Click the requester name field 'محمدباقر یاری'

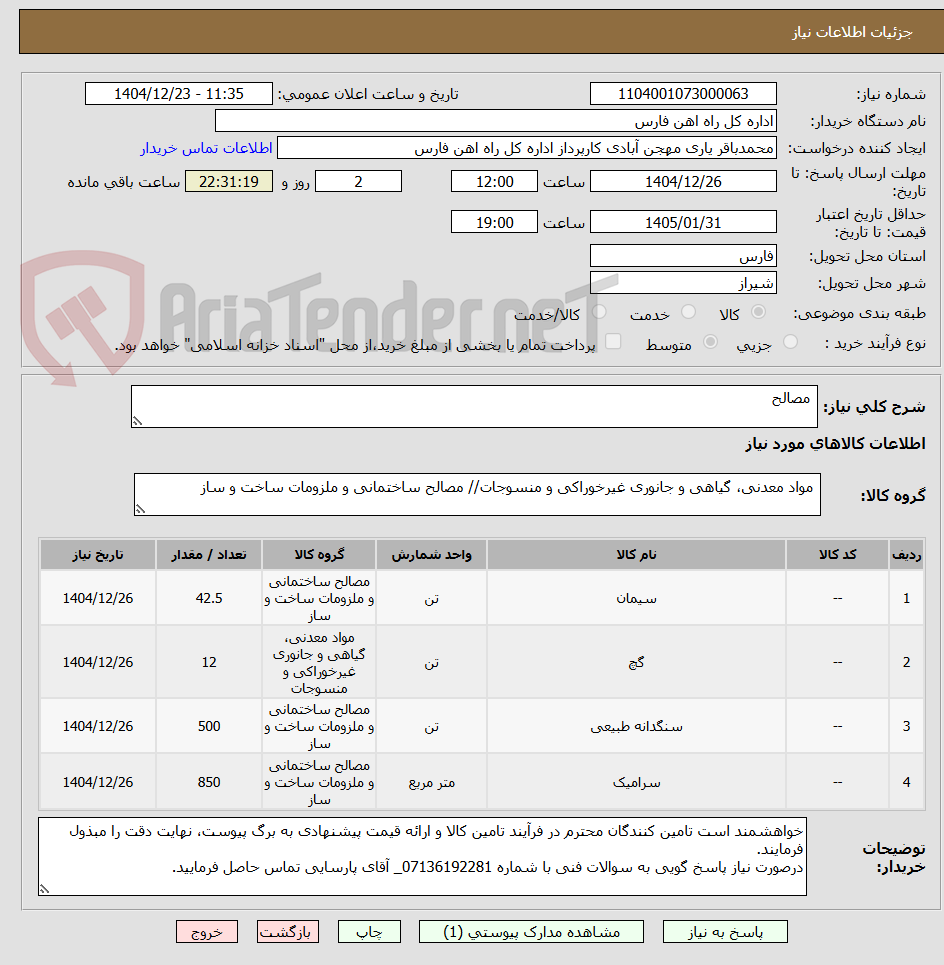tap(527, 148)
